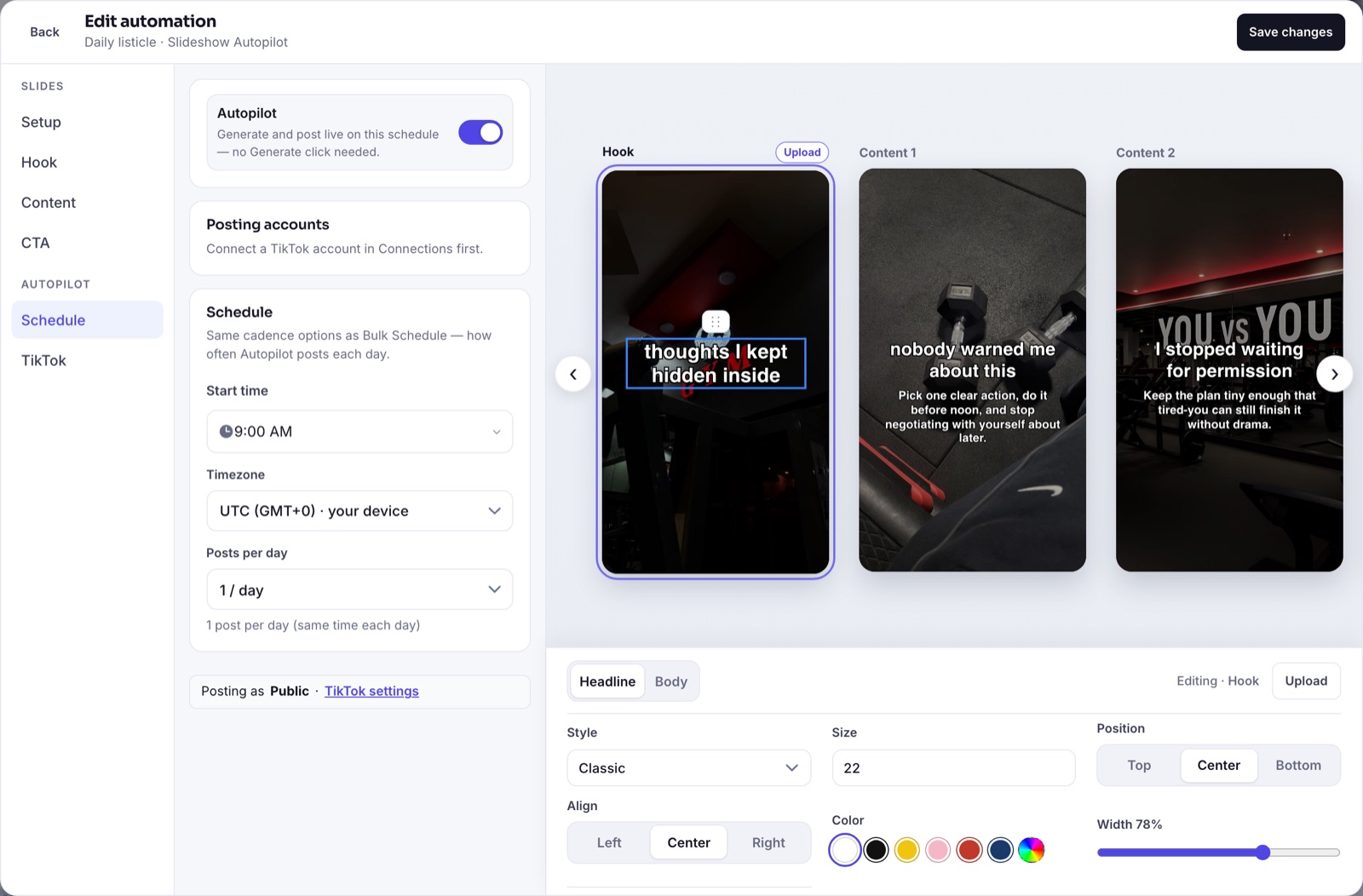Set position to Center
The image size is (1363, 896).
click(1218, 766)
